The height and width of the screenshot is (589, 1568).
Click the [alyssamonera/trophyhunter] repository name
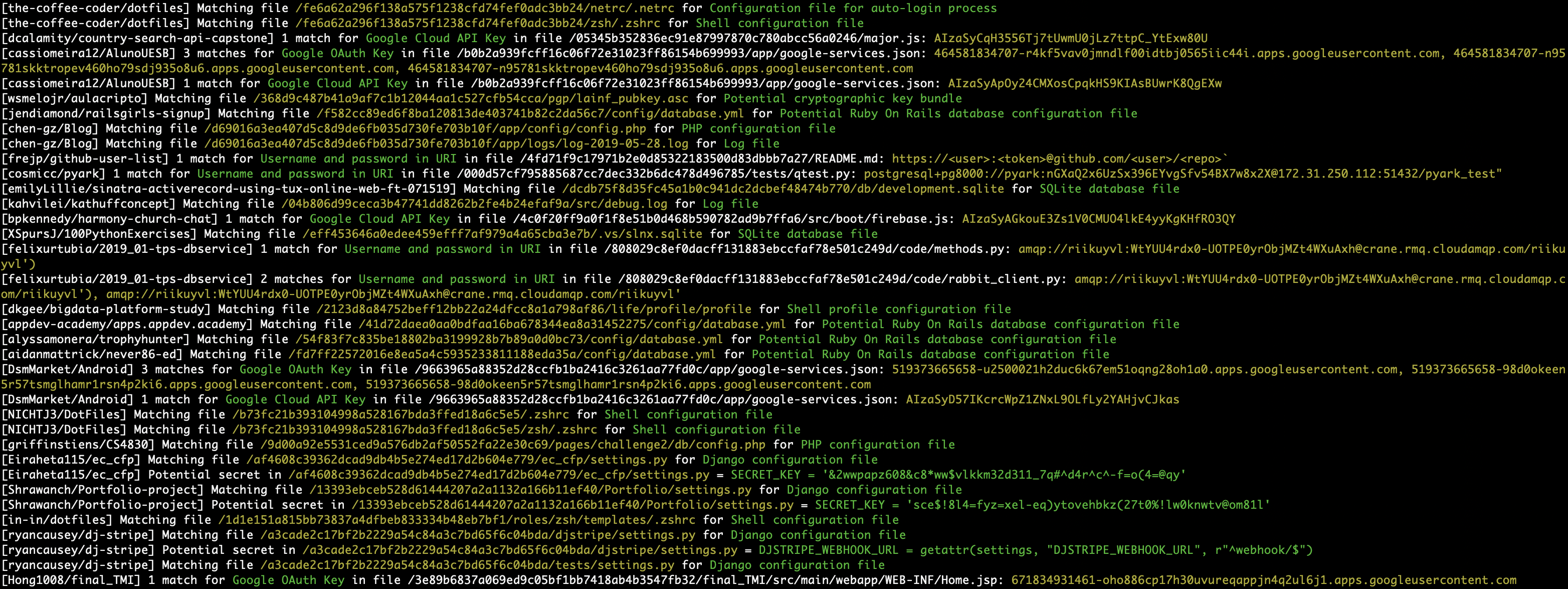[x=95, y=339]
